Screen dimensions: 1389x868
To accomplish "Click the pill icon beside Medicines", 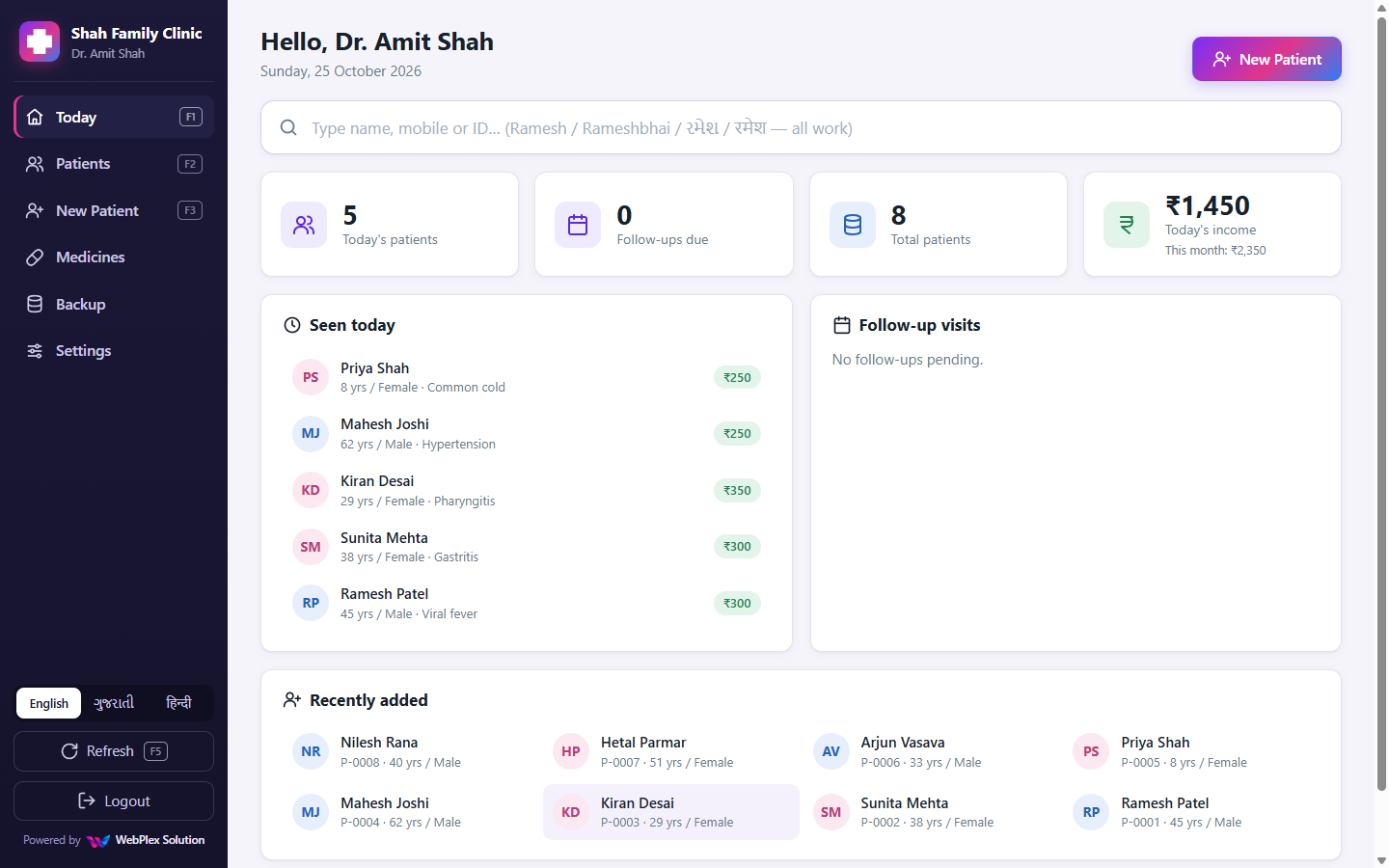I will pyautogui.click(x=35, y=258).
